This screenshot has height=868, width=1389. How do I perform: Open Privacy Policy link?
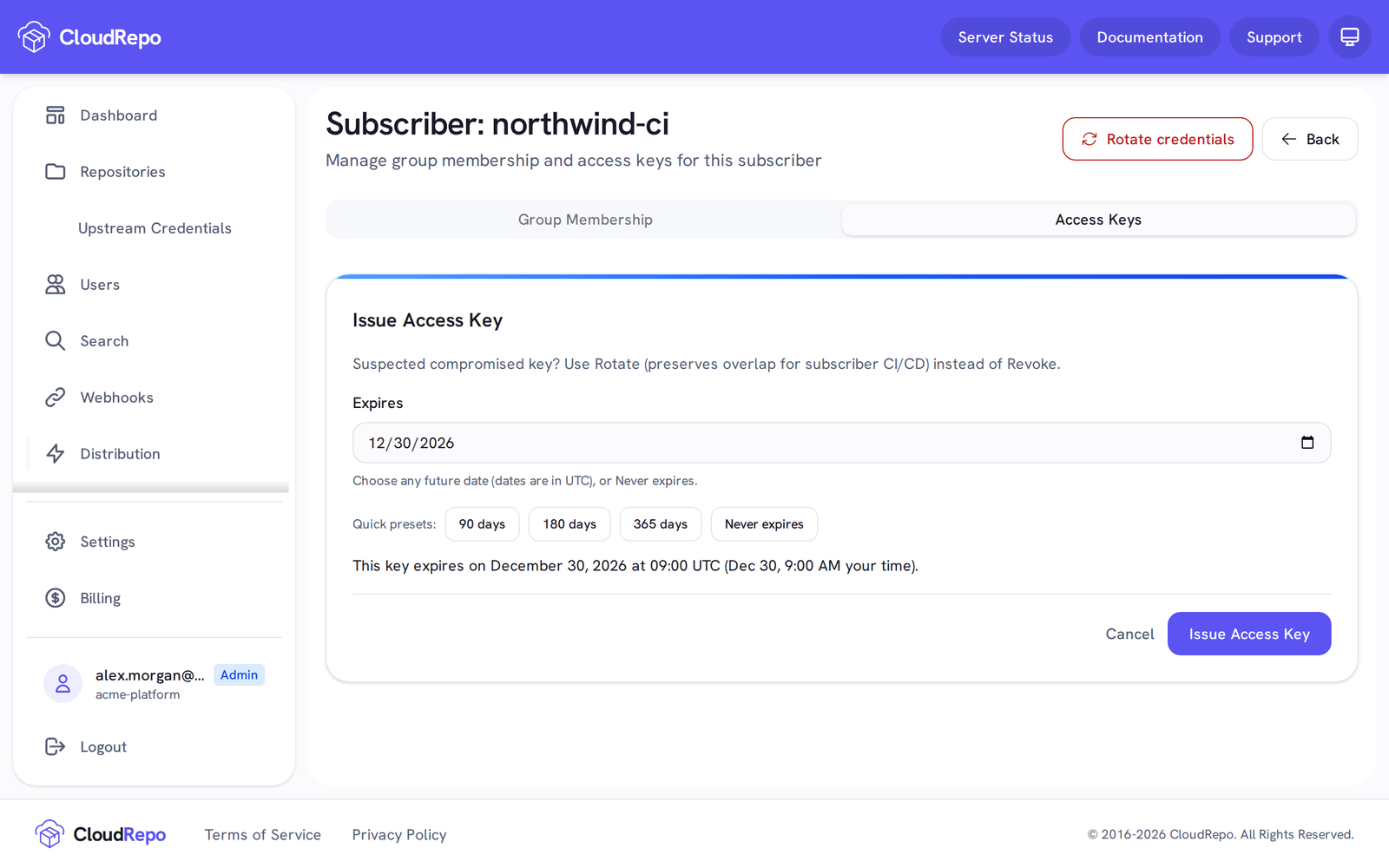coord(399,834)
